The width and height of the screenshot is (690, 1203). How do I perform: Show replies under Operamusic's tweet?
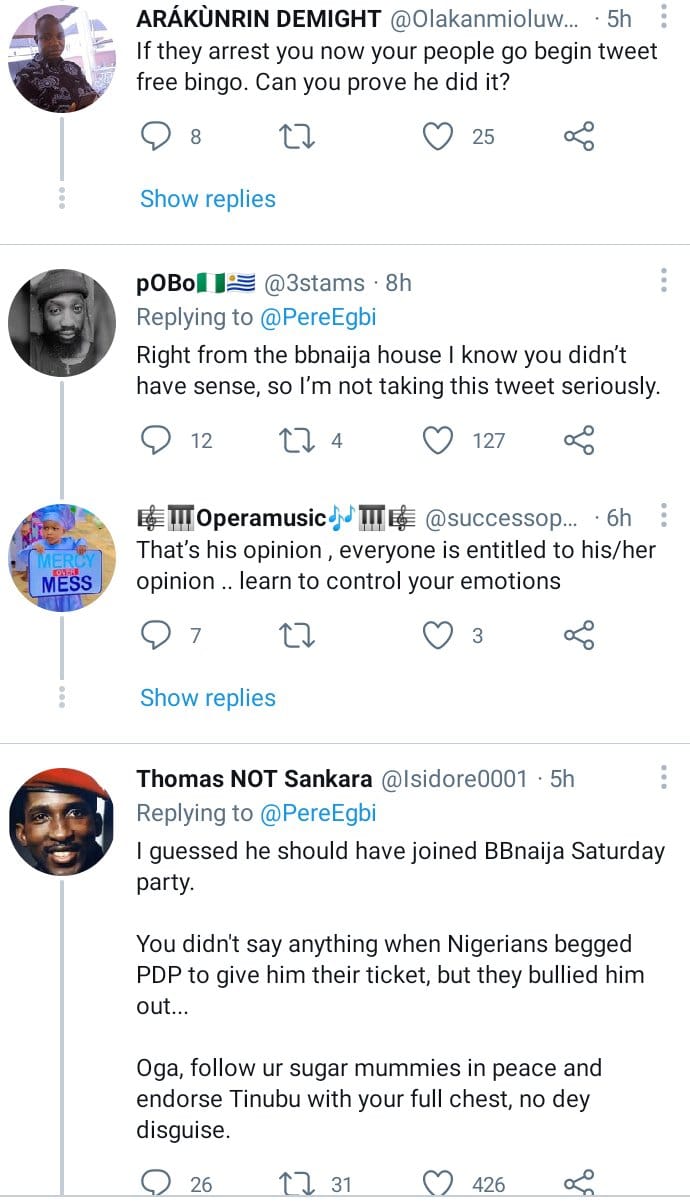click(x=207, y=698)
